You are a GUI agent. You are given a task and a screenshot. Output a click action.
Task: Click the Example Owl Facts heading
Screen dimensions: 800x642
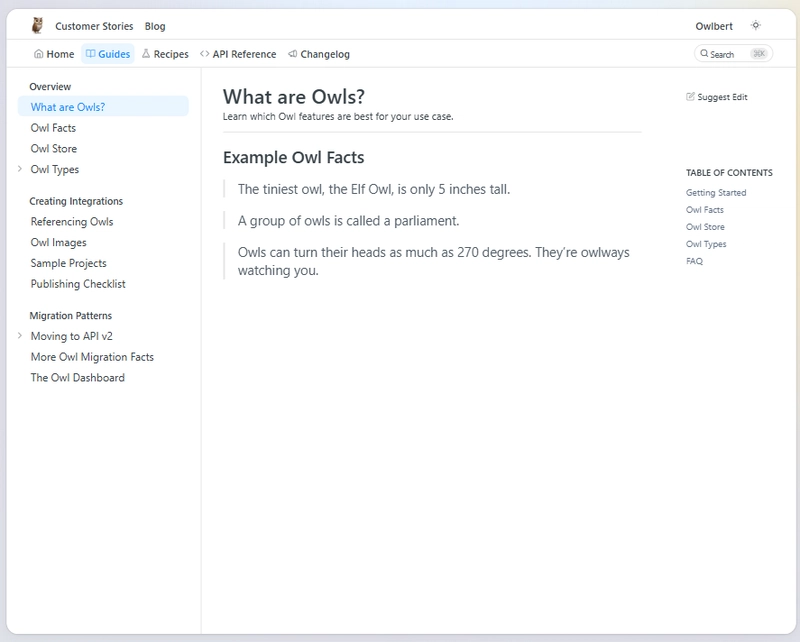coord(293,157)
